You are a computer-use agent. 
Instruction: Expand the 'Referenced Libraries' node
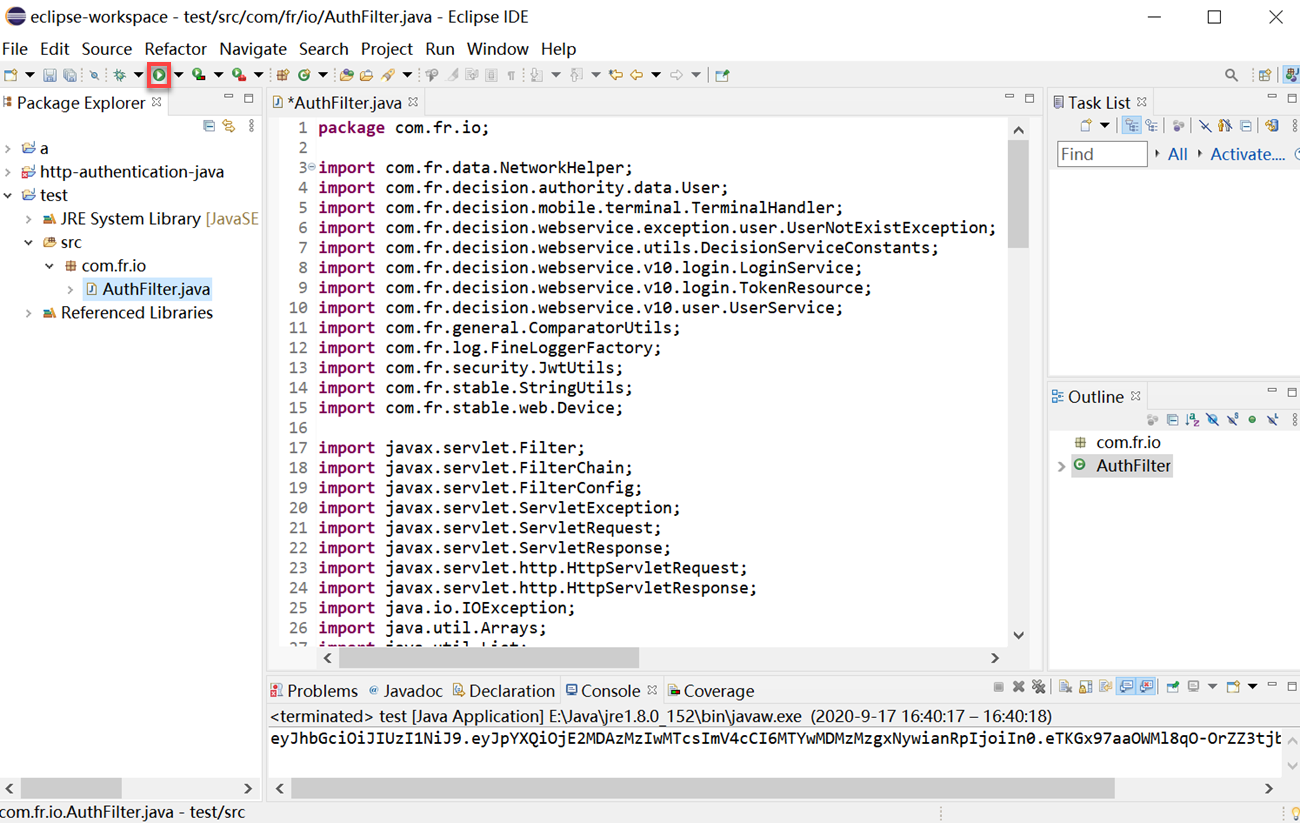tap(29, 313)
